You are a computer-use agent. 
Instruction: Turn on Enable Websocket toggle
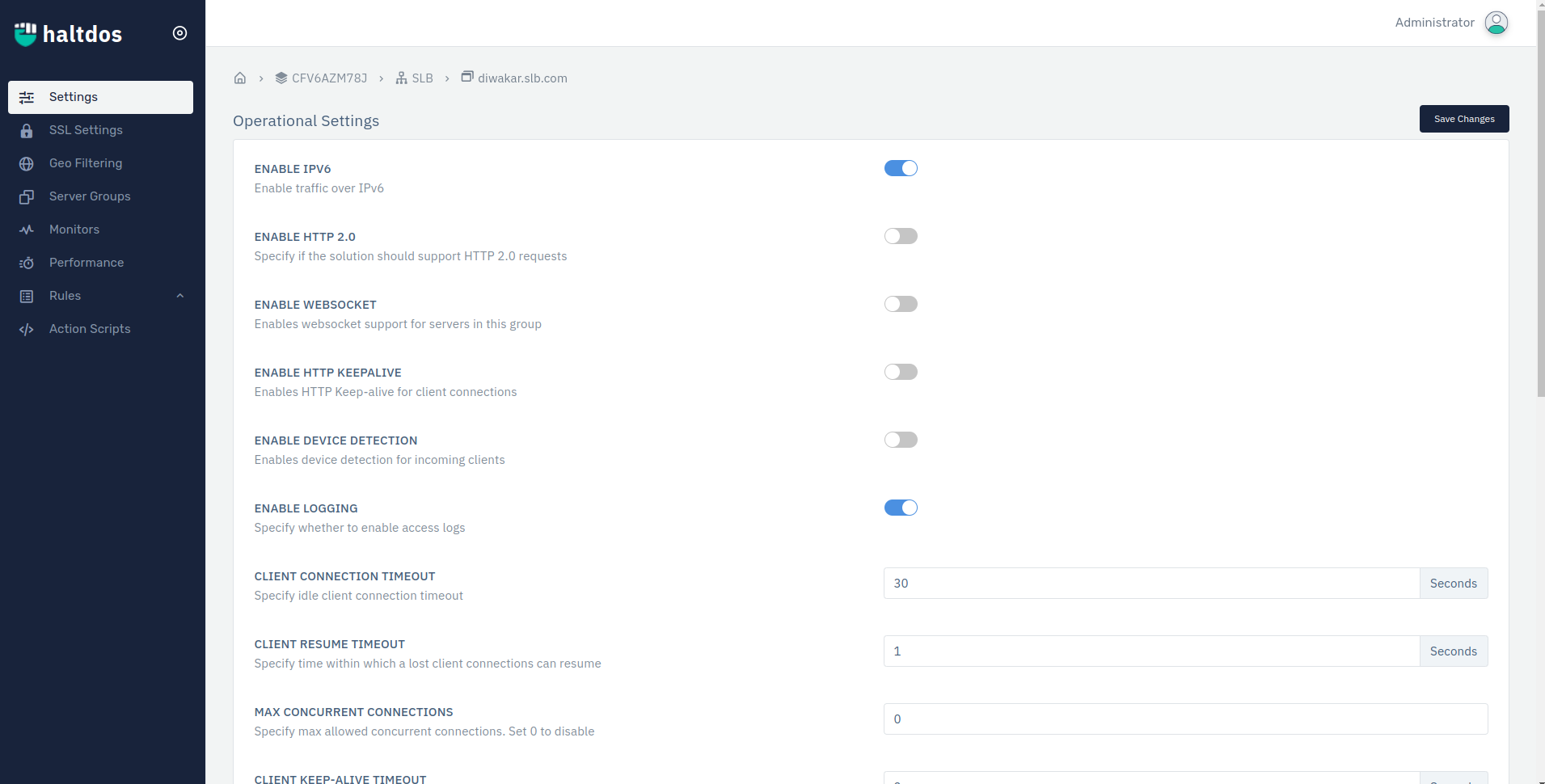pos(901,304)
